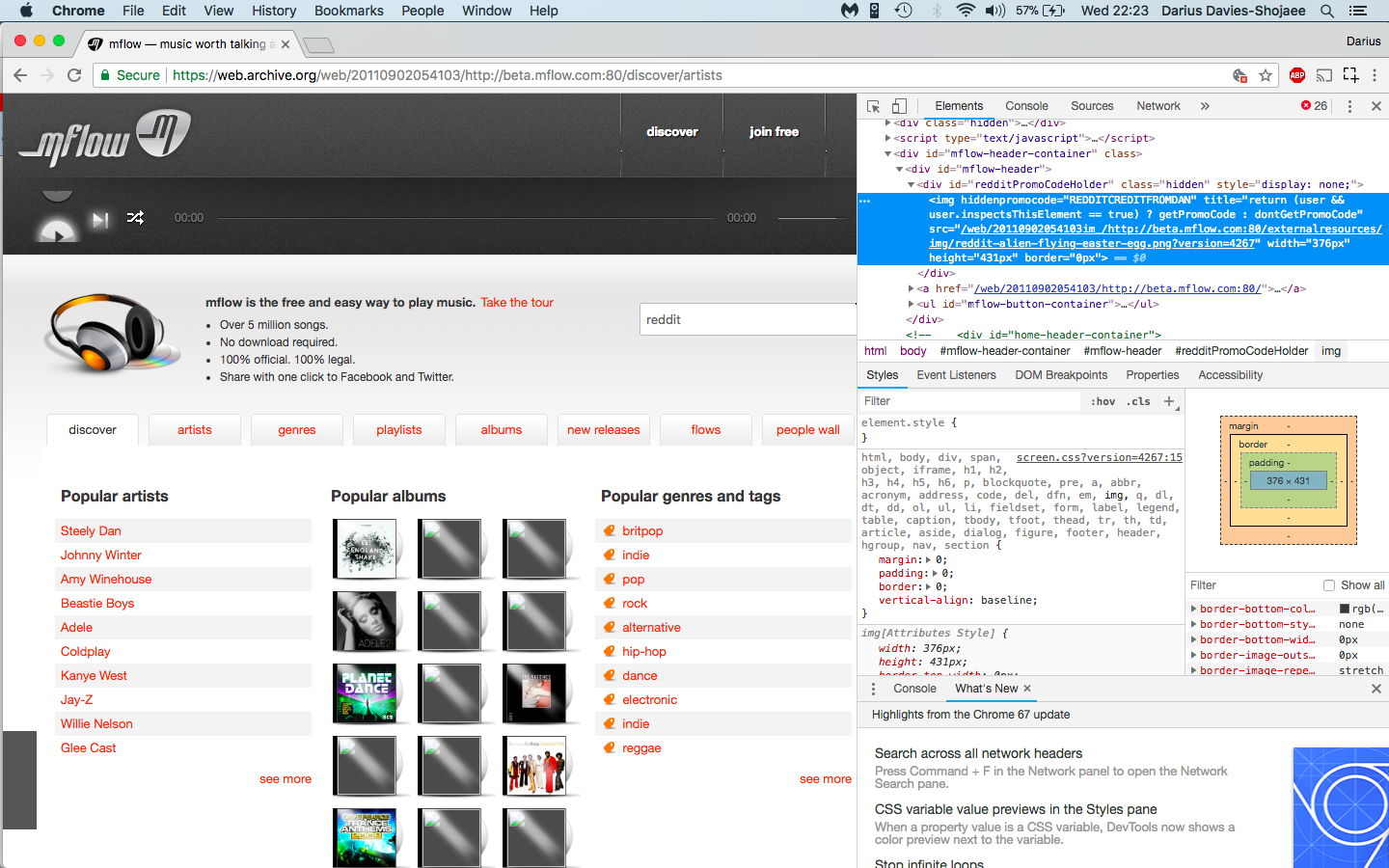
Task: Open the Bookmarks menu in menu bar
Action: coord(348,11)
